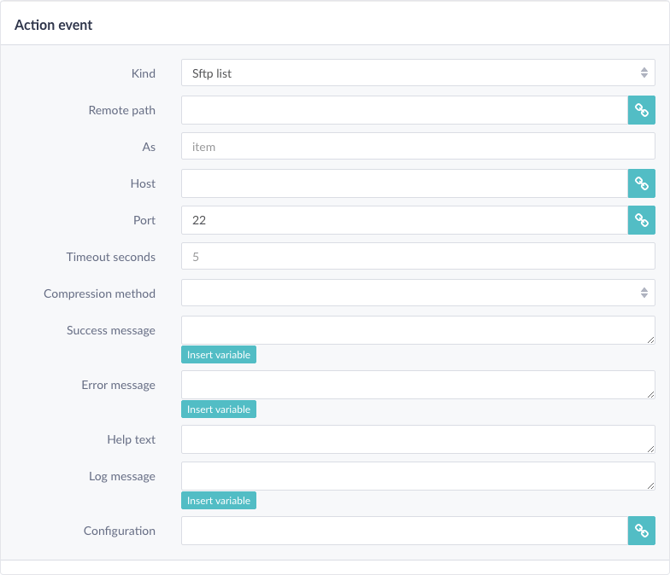The image size is (670, 575).
Task: Focus the Configuration input field
Action: point(404,531)
